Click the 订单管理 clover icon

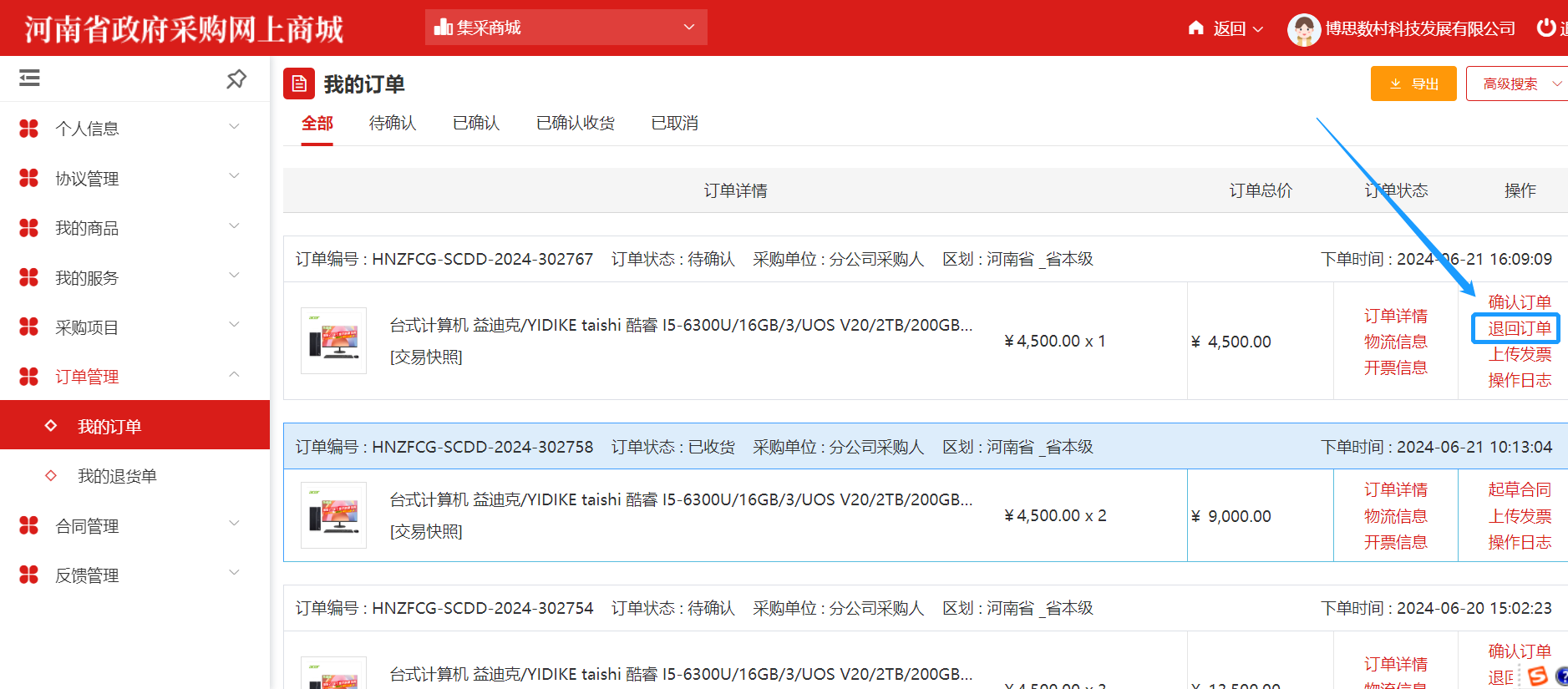click(x=29, y=377)
